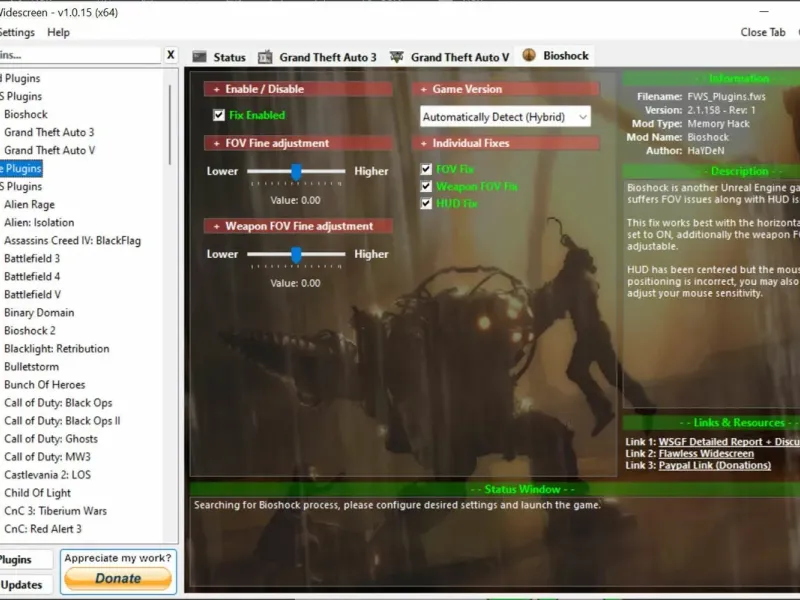Select Call of Duty: MW3 plugin
Viewport: 800px width, 600px height.
coord(47,457)
